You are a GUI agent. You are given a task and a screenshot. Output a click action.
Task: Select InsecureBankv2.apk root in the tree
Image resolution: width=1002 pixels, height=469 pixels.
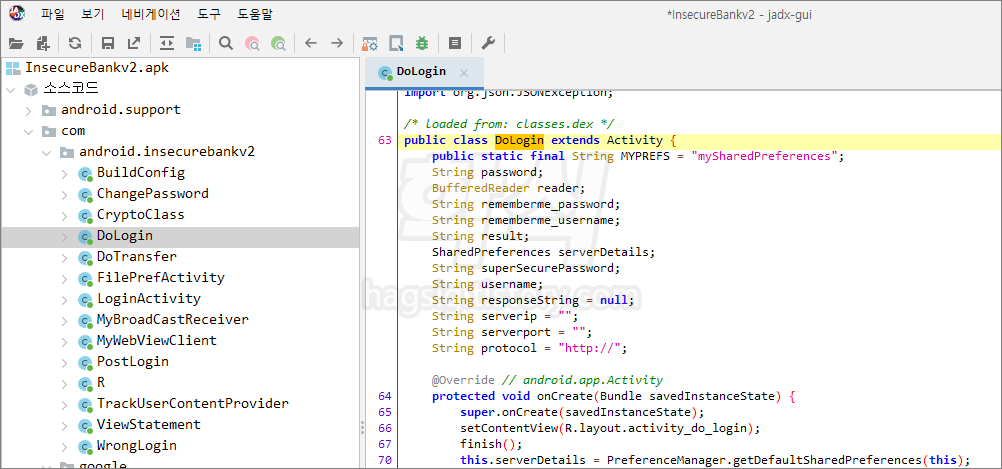(97, 68)
